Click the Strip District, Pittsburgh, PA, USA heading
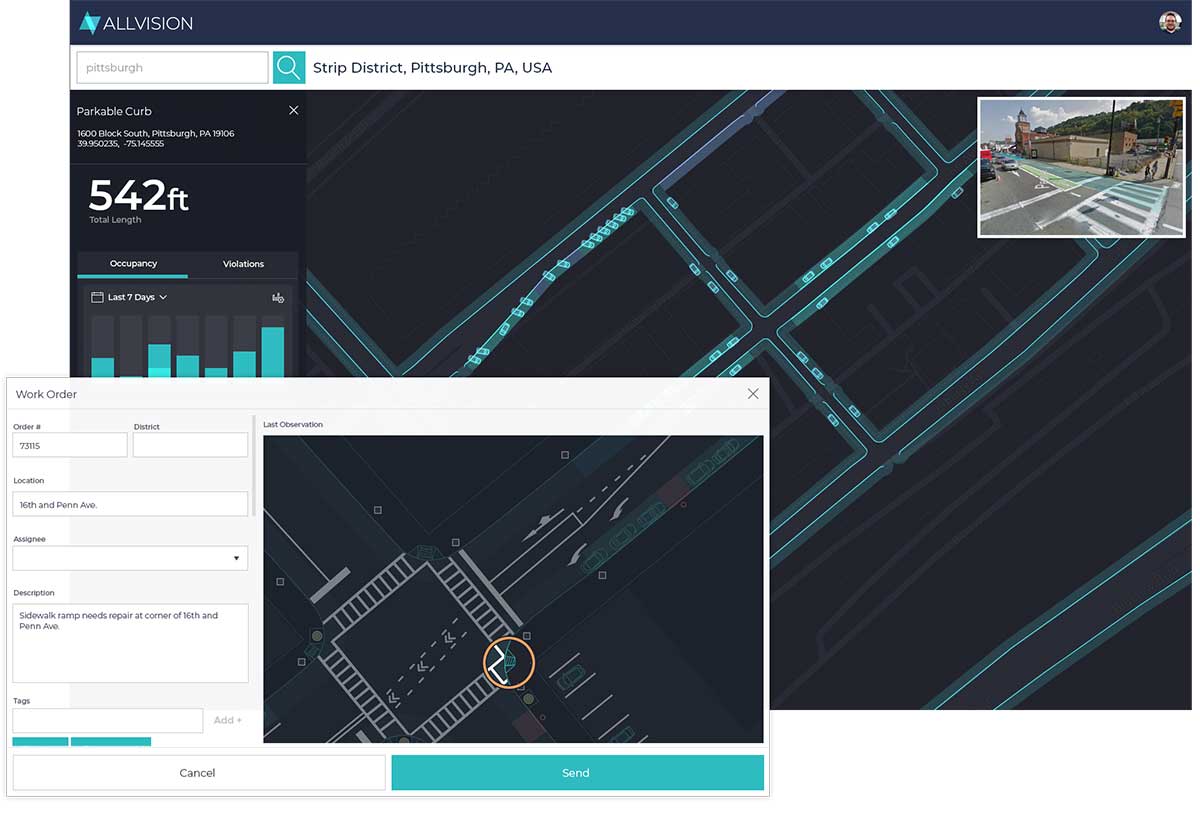Screen dimensions: 1200x827 pos(432,68)
